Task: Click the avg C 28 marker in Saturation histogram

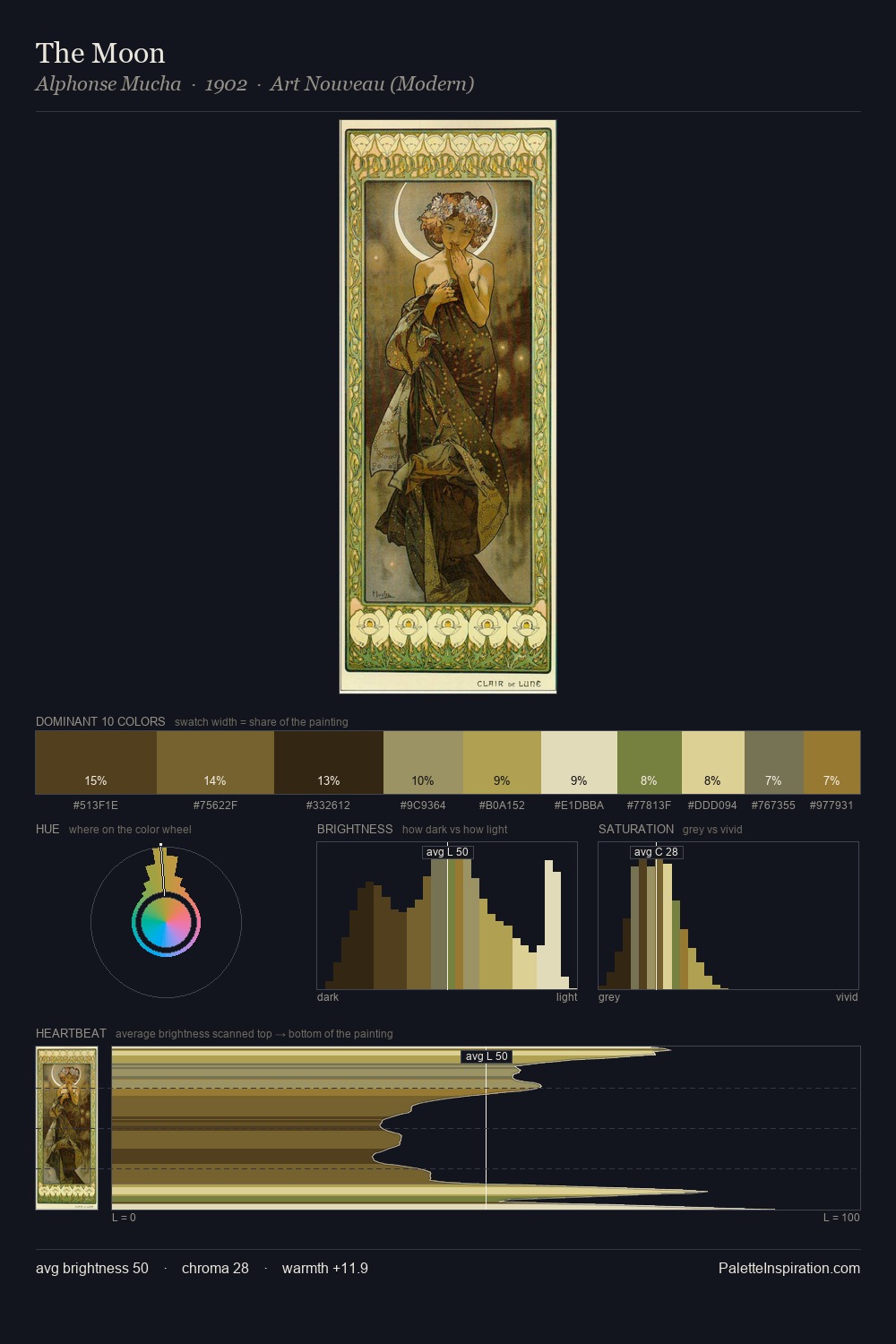Action: 656,852
